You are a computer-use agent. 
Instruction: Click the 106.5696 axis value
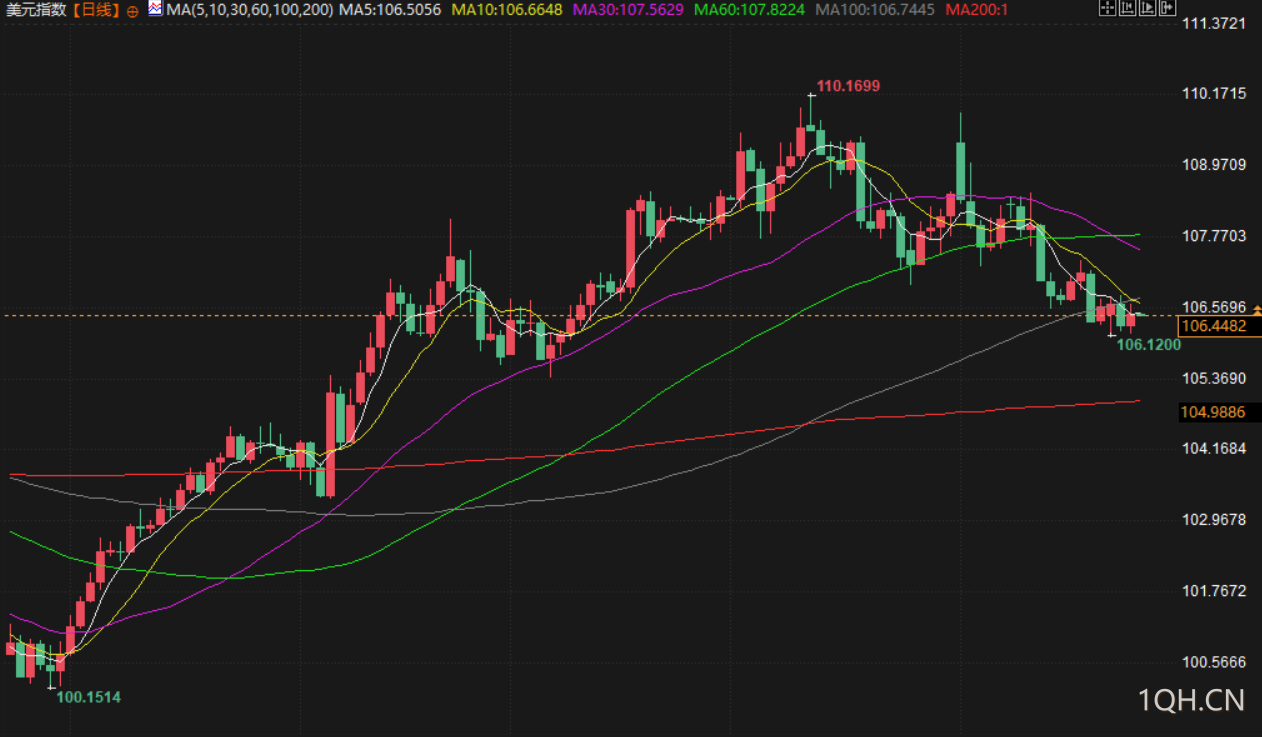point(1214,307)
